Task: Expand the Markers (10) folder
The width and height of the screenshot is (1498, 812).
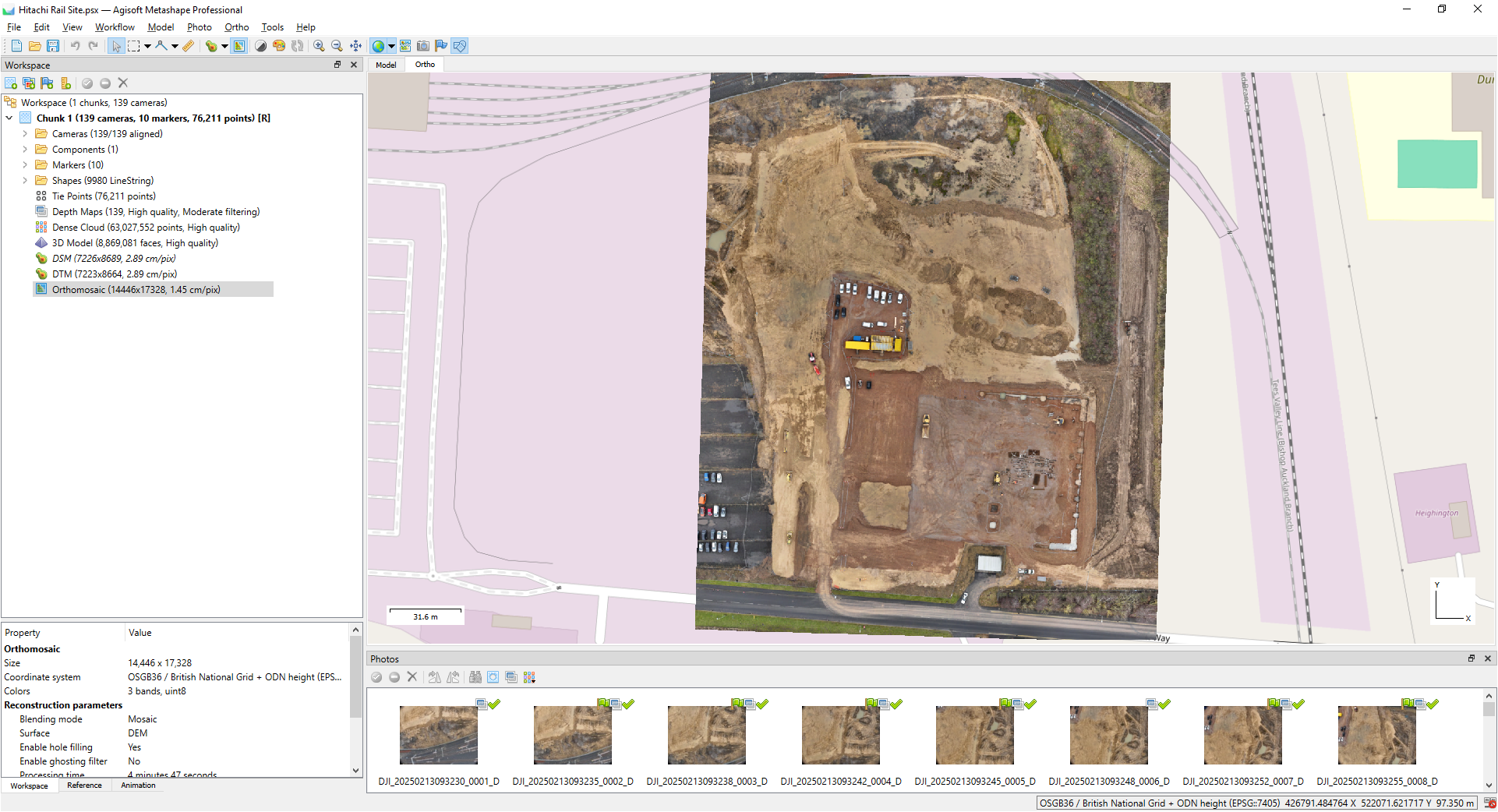Action: click(25, 165)
